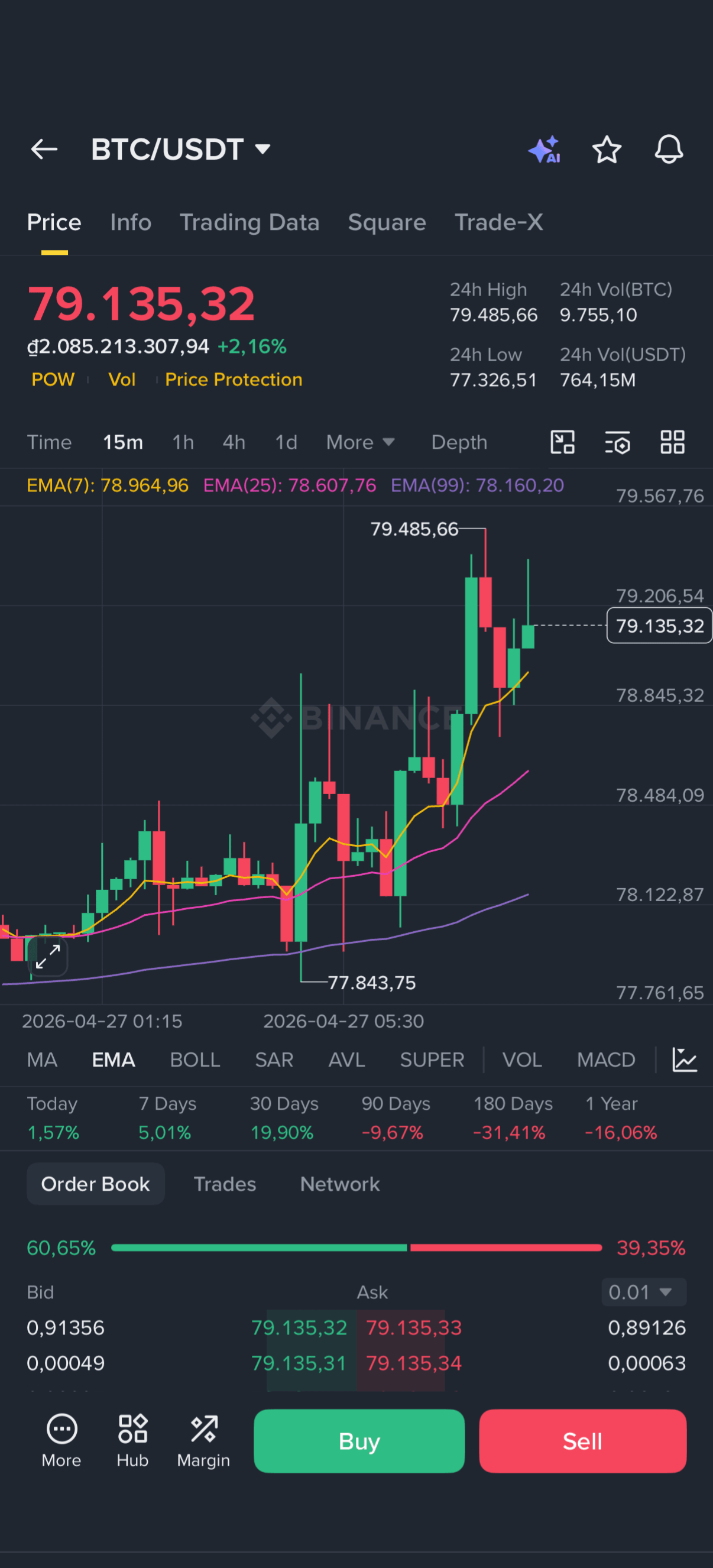Open the Network tab

coord(340,1184)
